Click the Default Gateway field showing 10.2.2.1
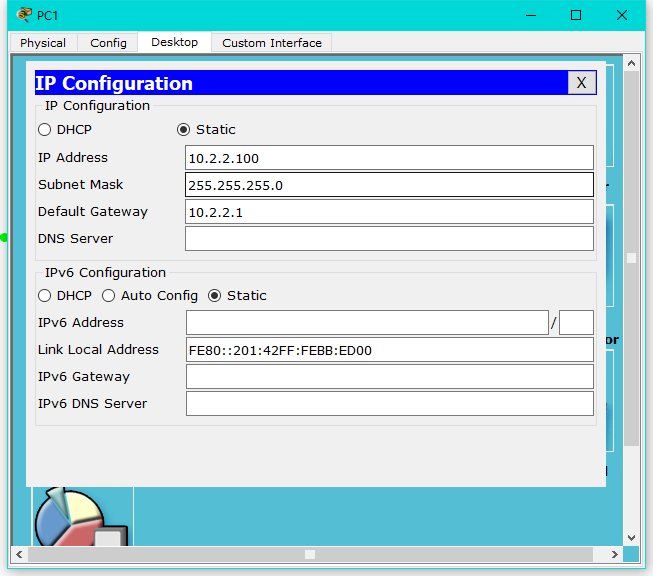The width and height of the screenshot is (653, 576). (x=389, y=212)
